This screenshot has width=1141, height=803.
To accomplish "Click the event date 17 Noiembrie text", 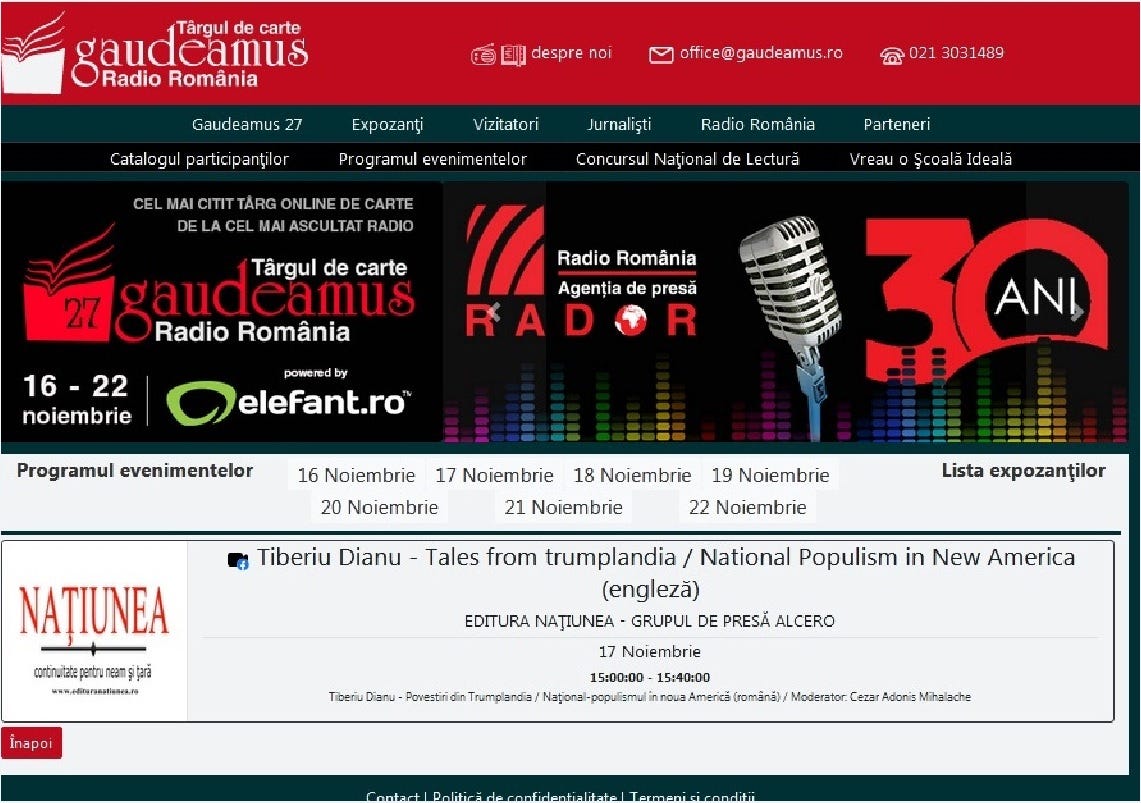I will (x=650, y=652).
